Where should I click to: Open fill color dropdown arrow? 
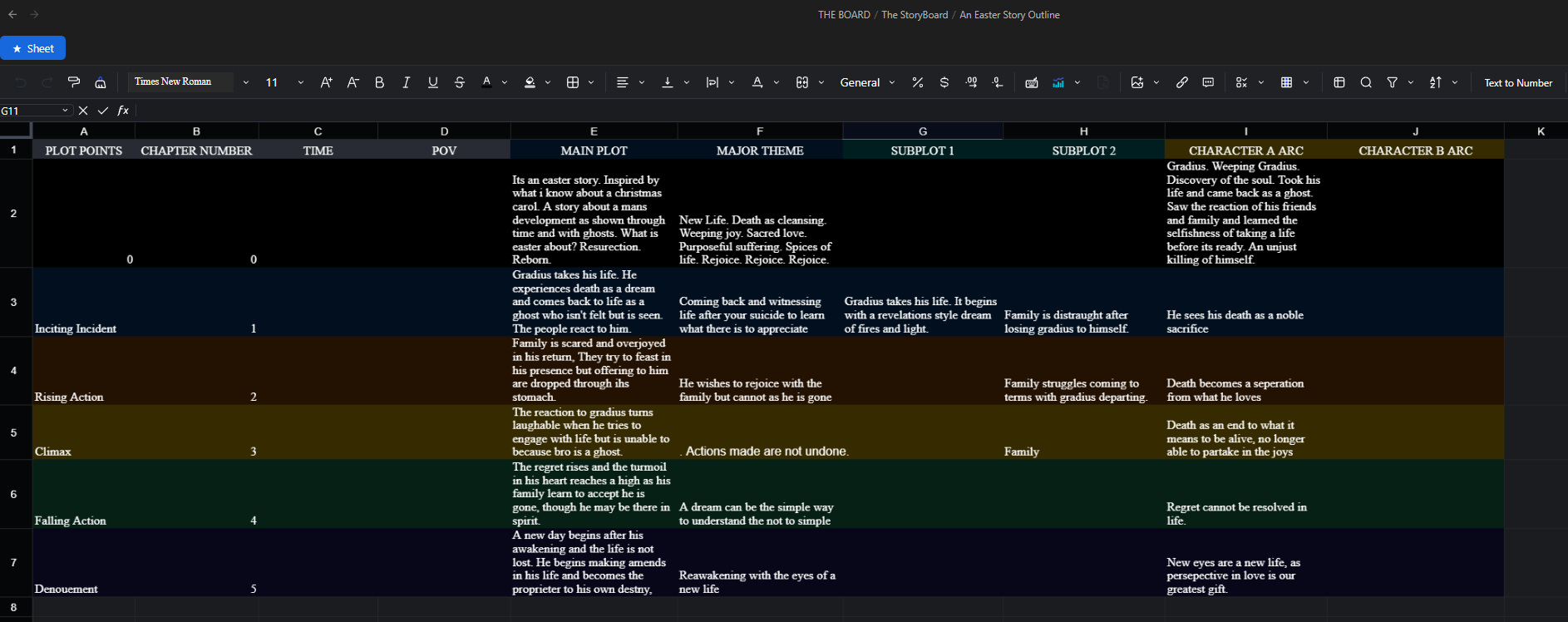[548, 82]
